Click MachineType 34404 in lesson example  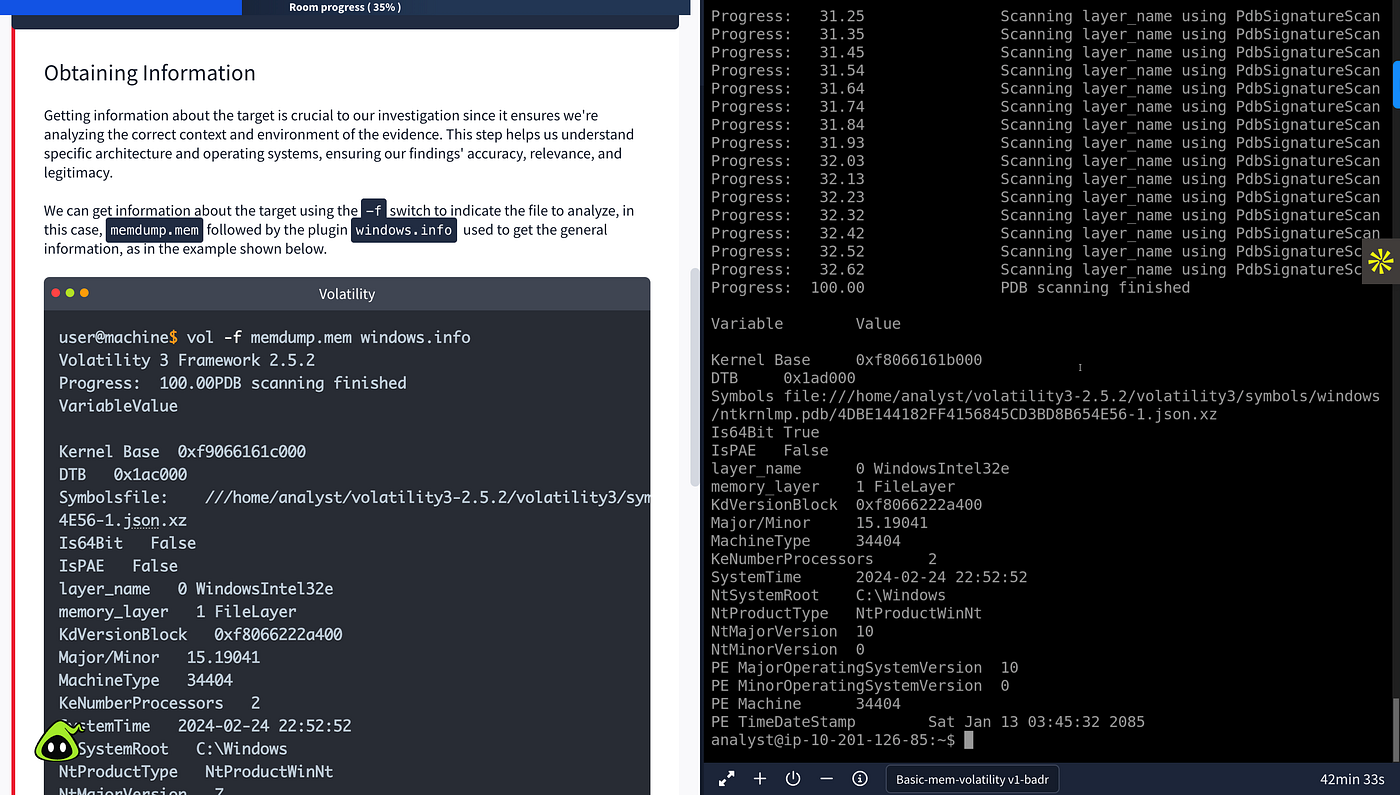coord(146,680)
